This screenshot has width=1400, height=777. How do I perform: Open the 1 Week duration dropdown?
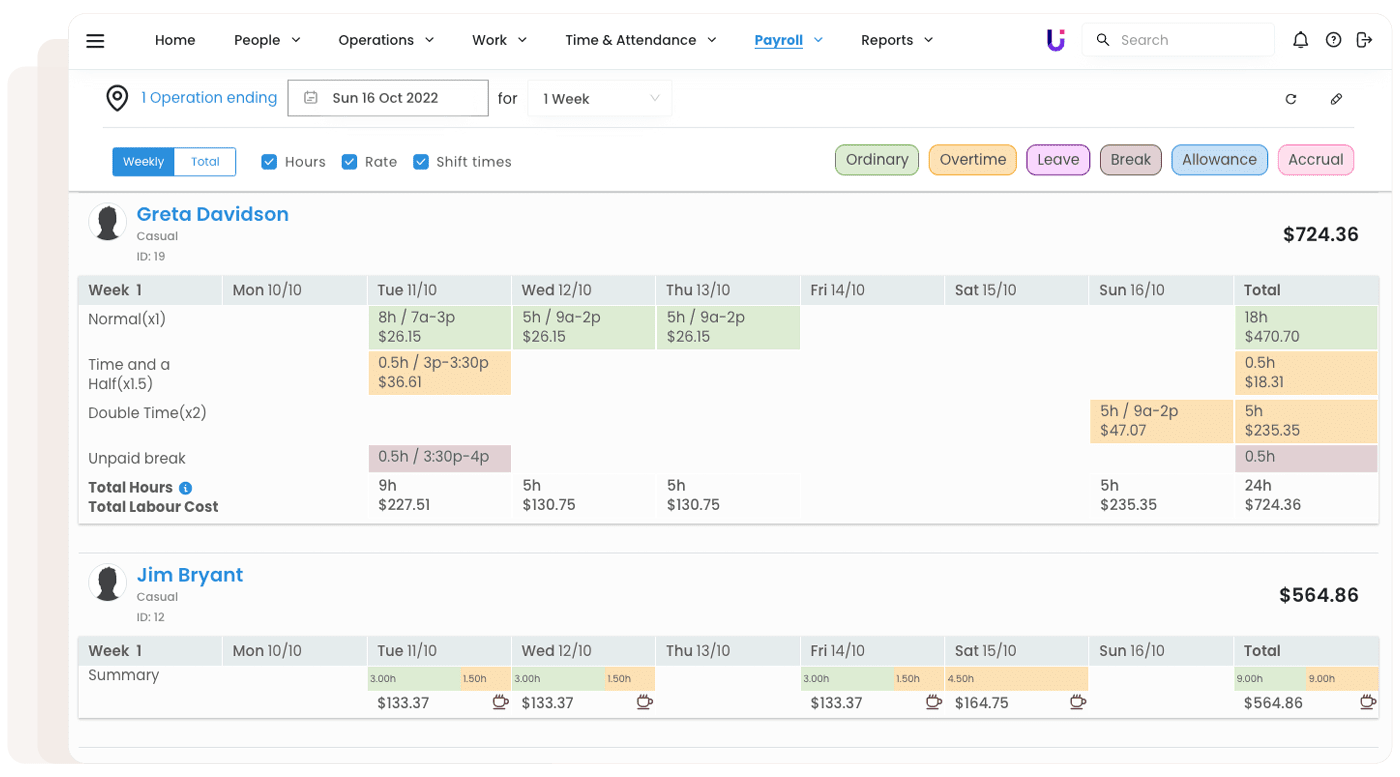(x=599, y=98)
